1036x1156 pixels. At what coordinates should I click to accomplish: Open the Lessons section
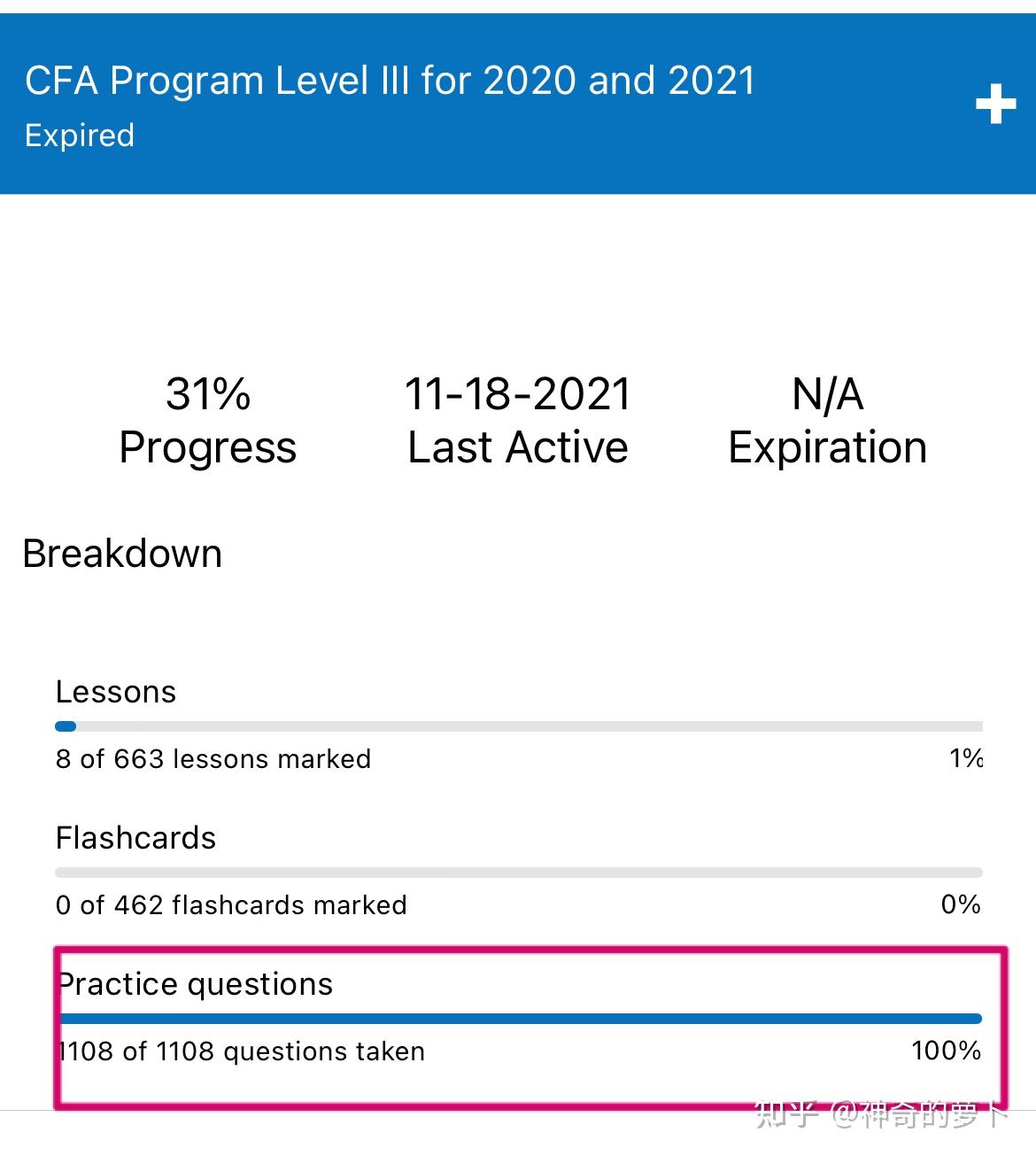[116, 691]
